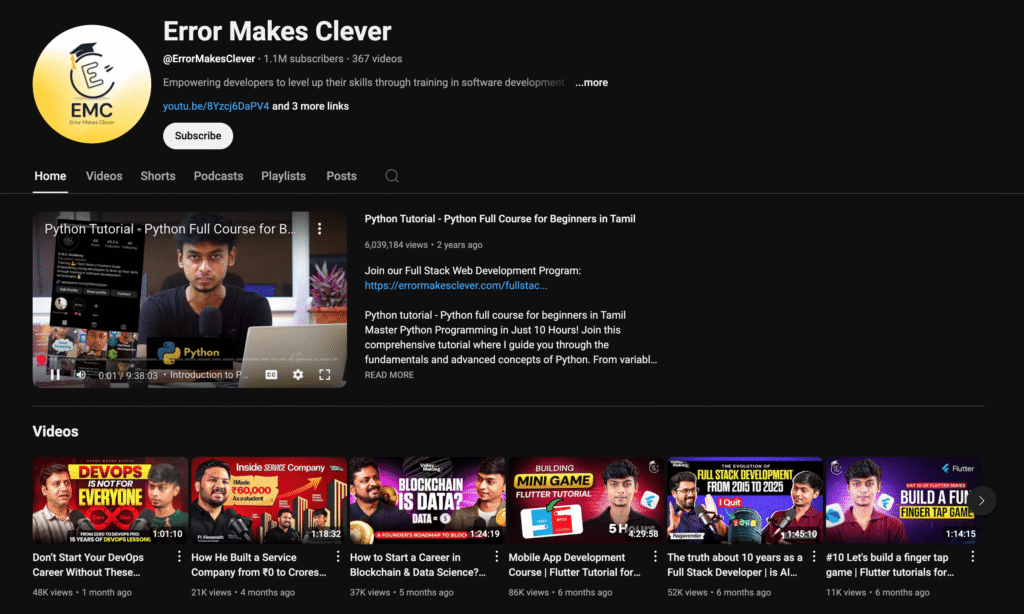Open 'The truth about 10 years' title
Image resolution: width=1024 pixels, height=614 pixels.
tap(735, 564)
